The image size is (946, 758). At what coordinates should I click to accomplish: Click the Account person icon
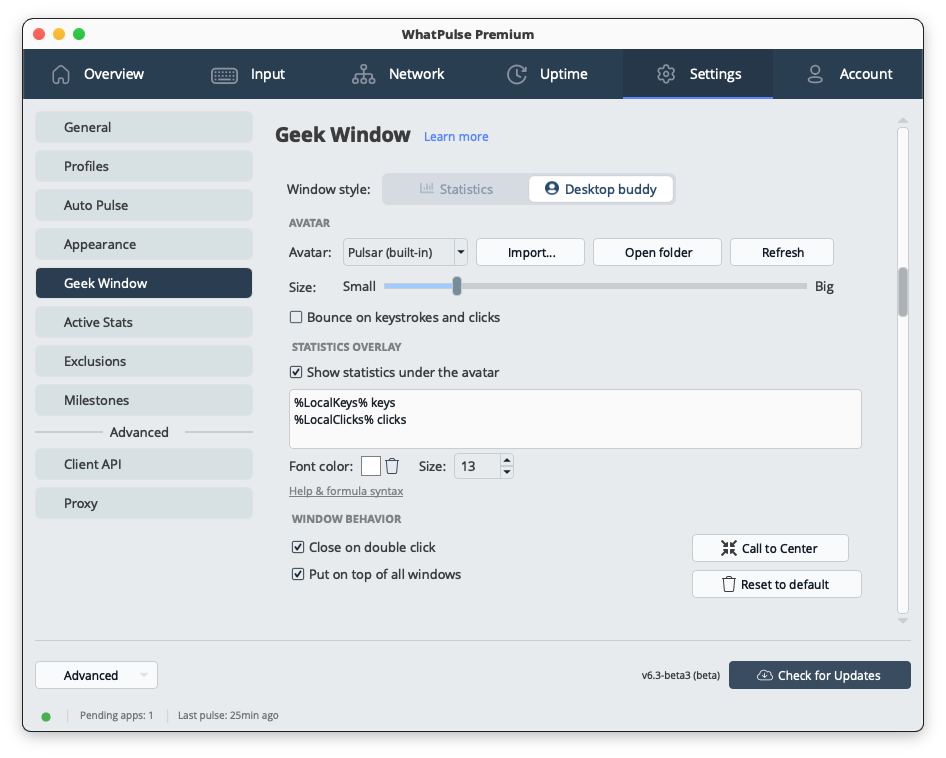tap(815, 74)
